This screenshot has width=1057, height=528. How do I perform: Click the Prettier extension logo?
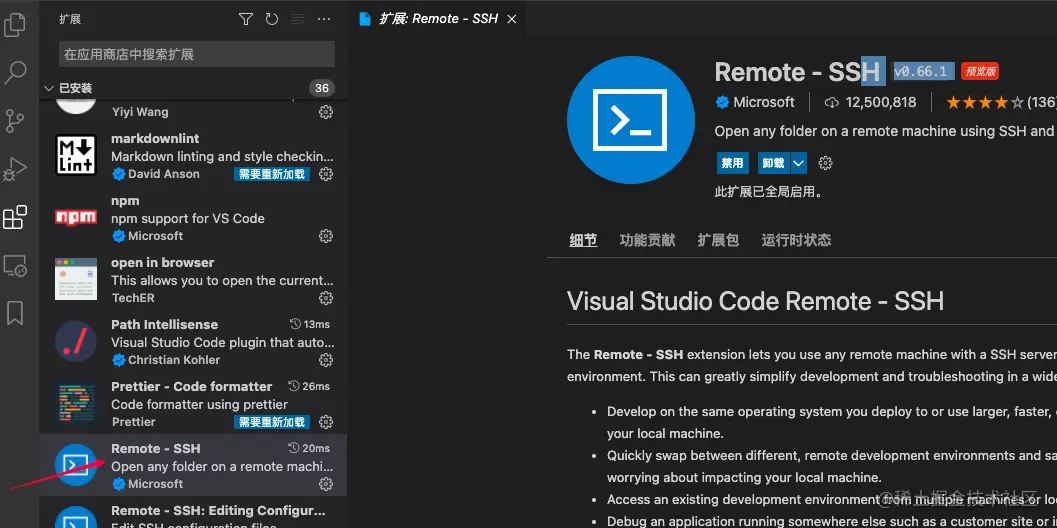click(x=76, y=403)
